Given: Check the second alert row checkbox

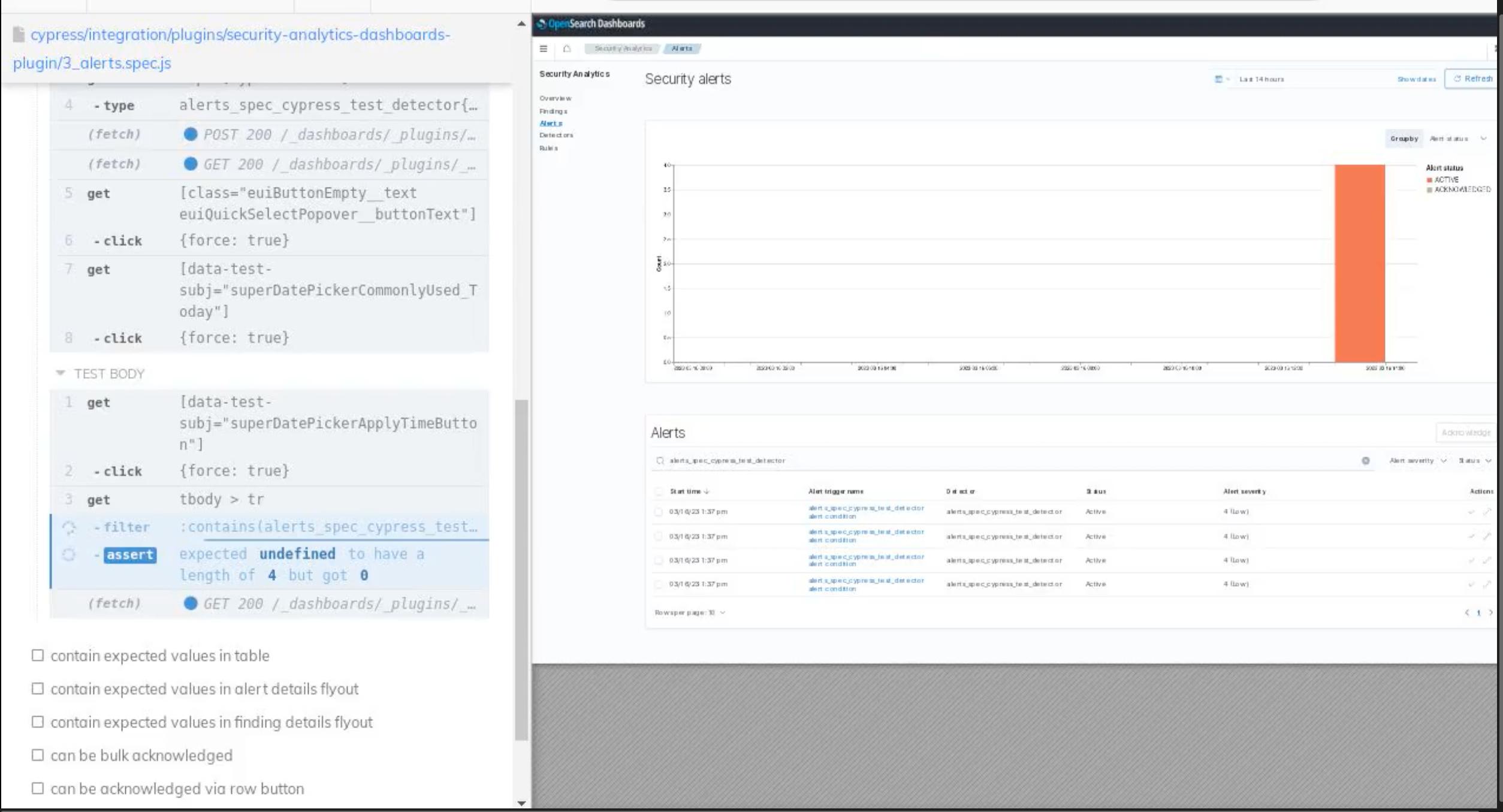Looking at the screenshot, I should [659, 536].
